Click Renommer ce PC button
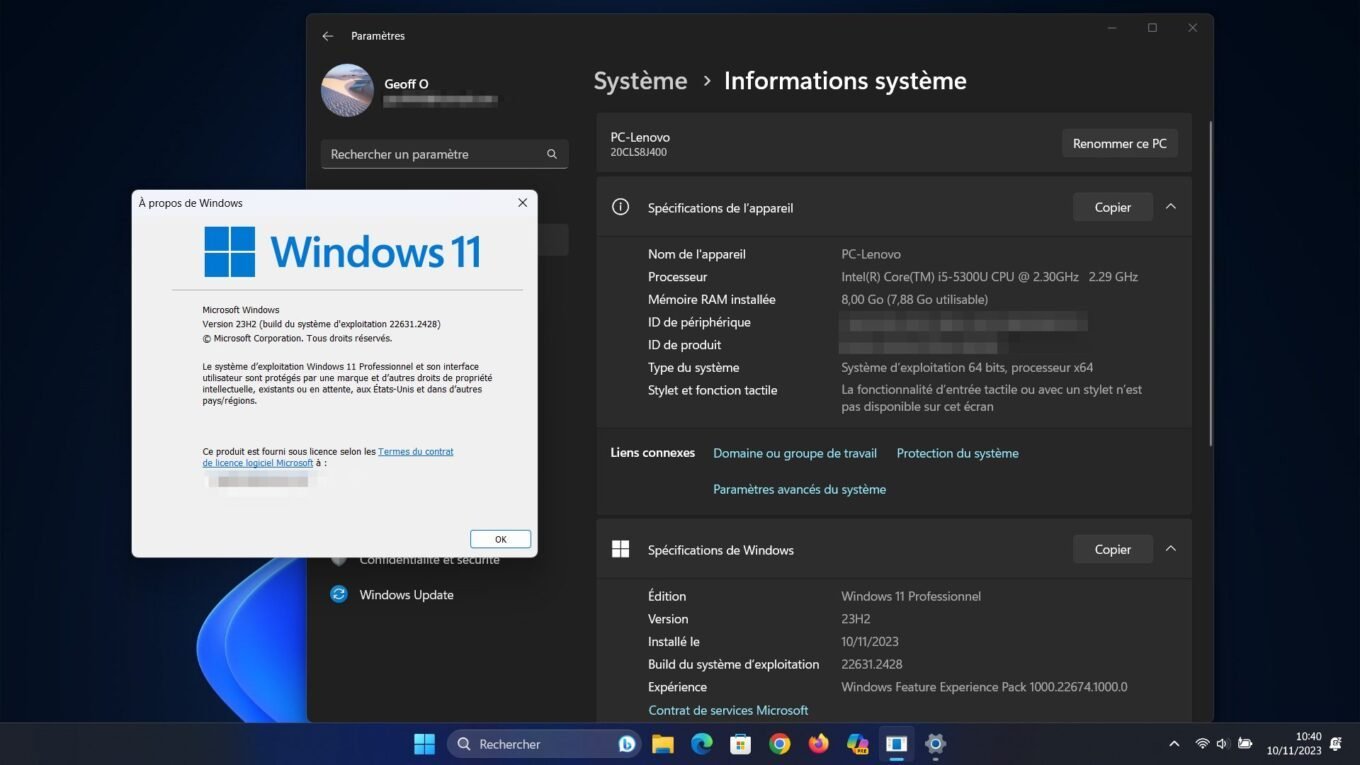The image size is (1360, 765). (1119, 143)
